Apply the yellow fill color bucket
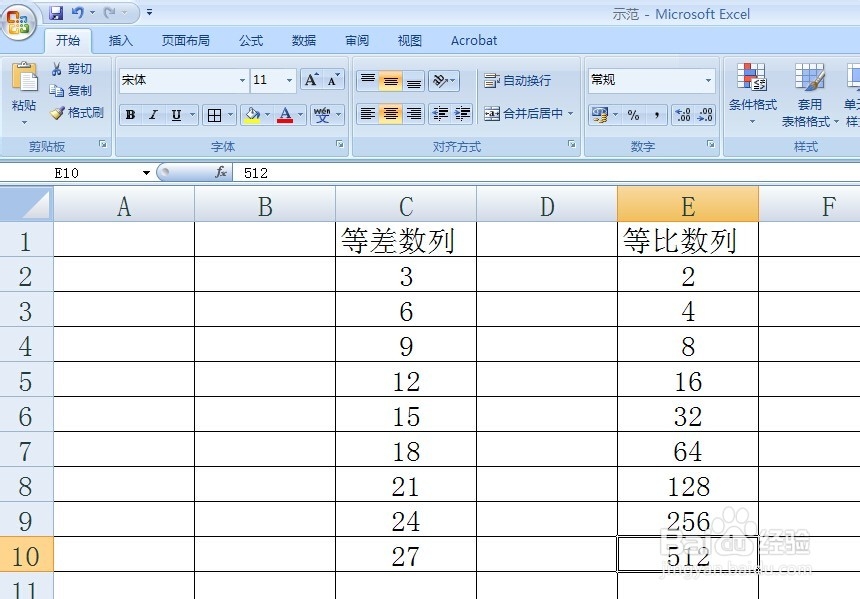The height and width of the screenshot is (599, 860). point(252,115)
